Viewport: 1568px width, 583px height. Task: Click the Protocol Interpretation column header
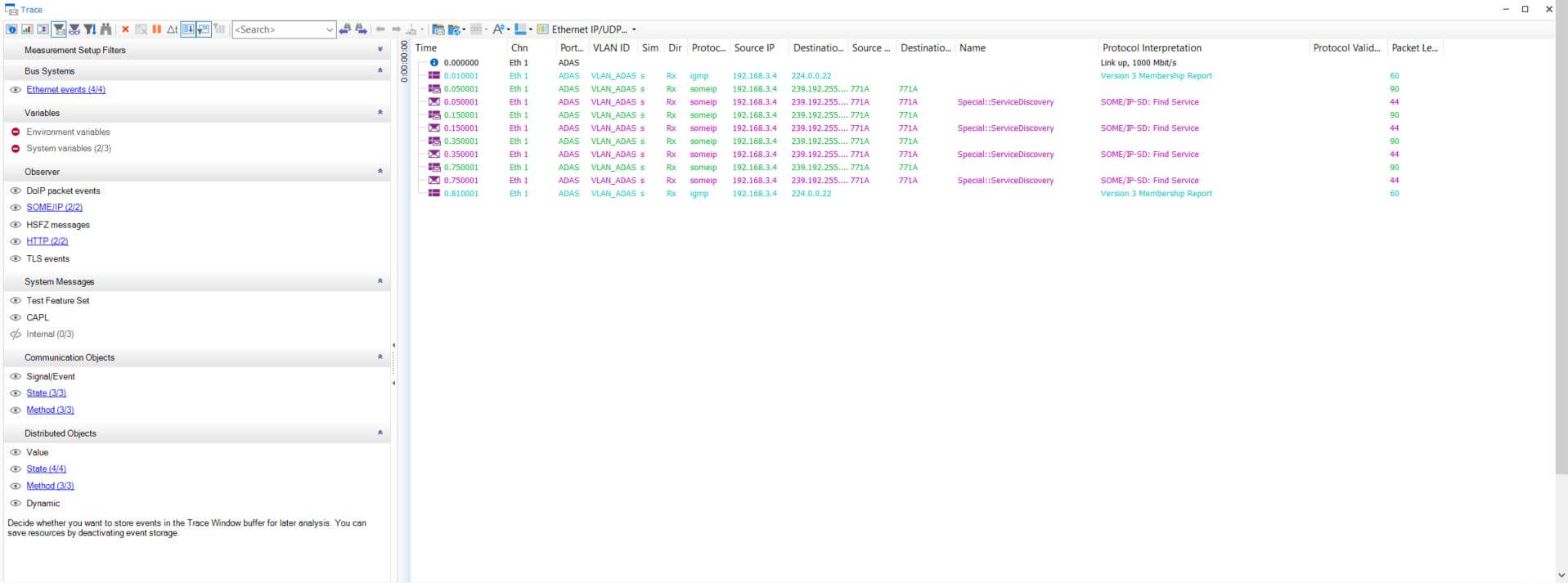coord(1152,48)
